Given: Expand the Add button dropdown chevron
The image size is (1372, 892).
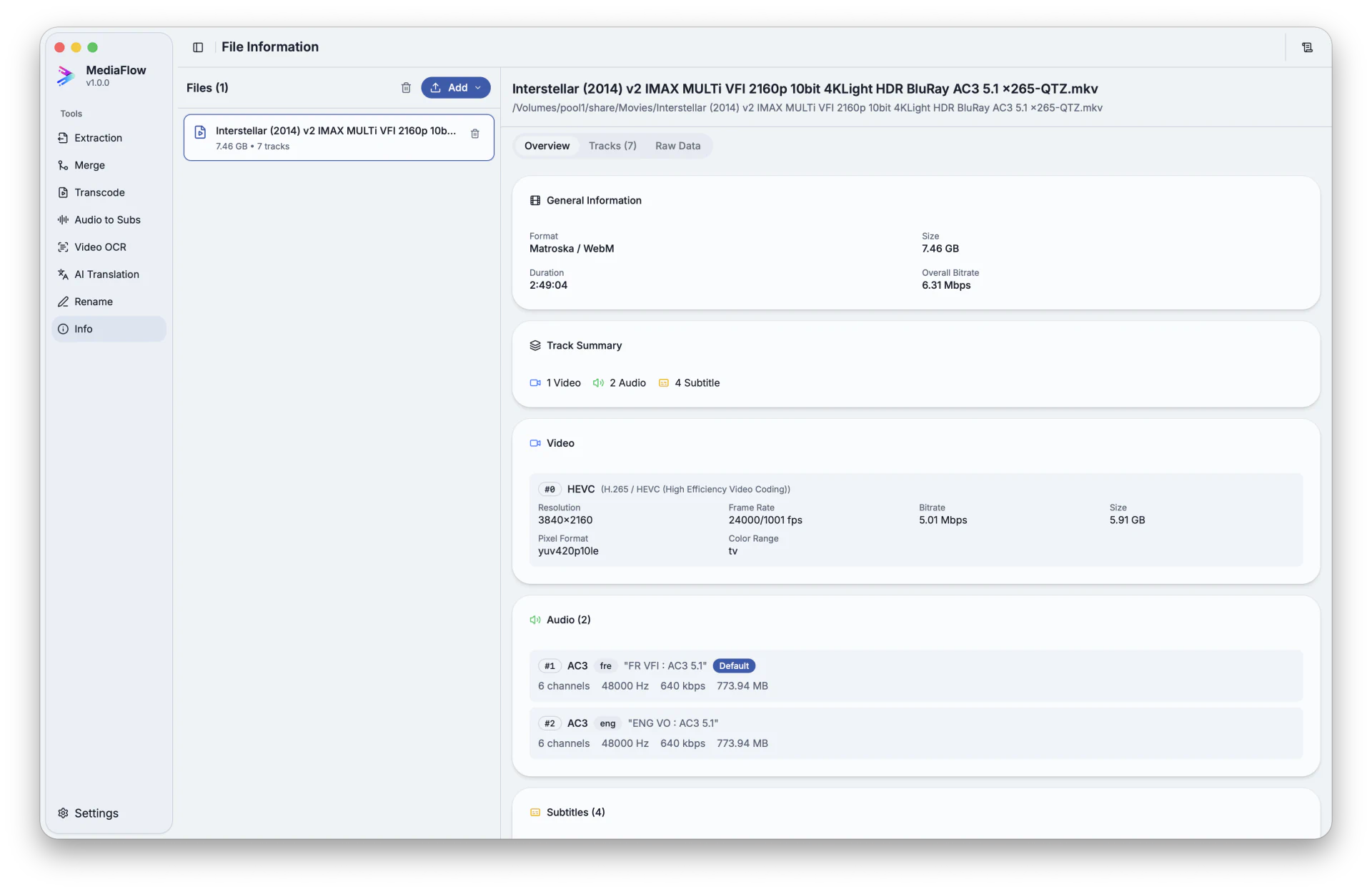Looking at the screenshot, I should click(x=478, y=88).
